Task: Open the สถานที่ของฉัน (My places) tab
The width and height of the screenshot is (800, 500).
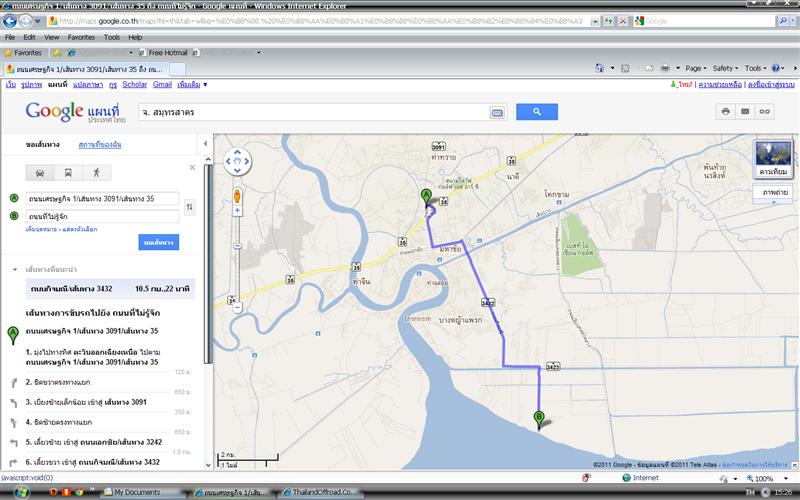Action: (99, 146)
